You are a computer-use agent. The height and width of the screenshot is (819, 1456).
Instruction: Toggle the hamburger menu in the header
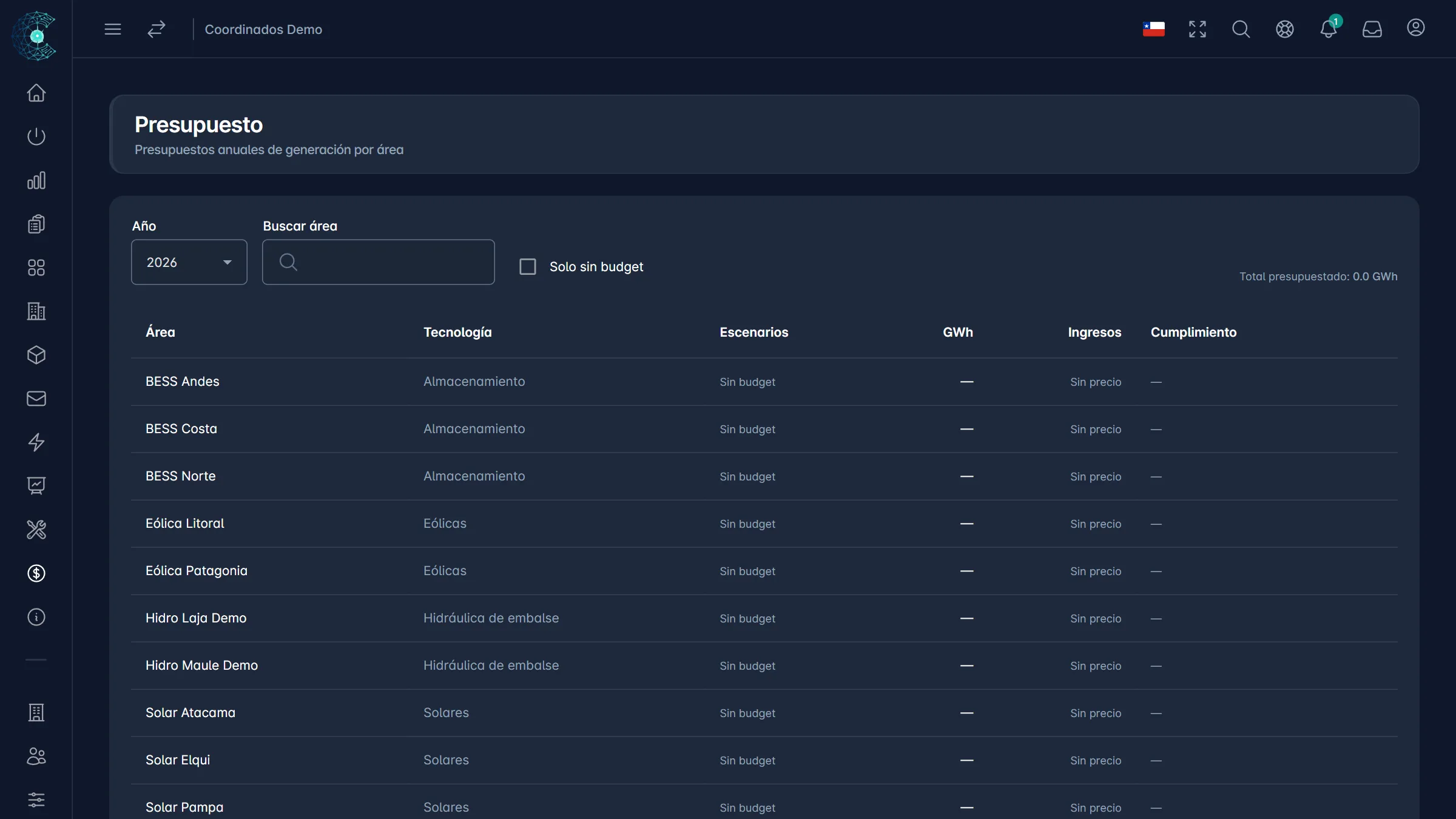point(113,29)
